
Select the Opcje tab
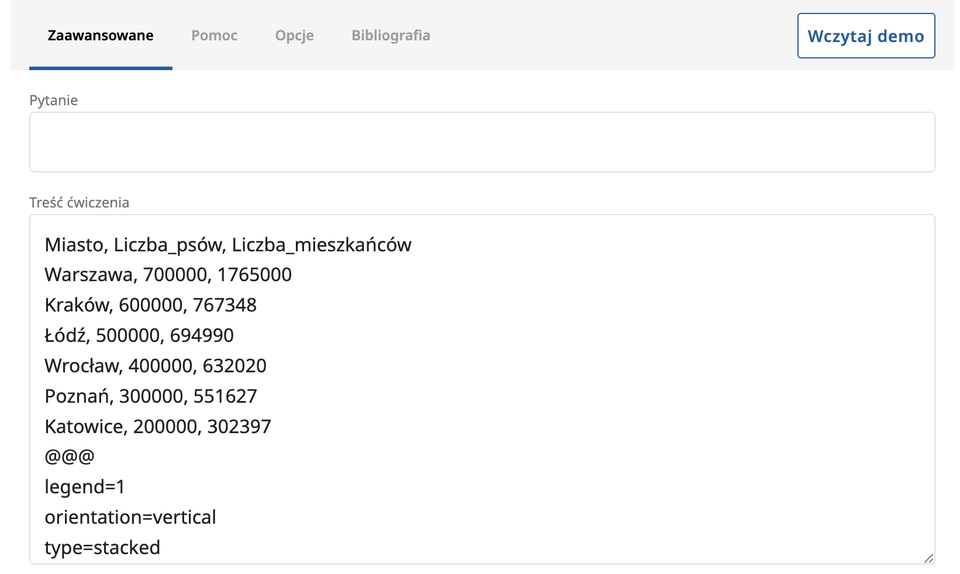(x=294, y=36)
